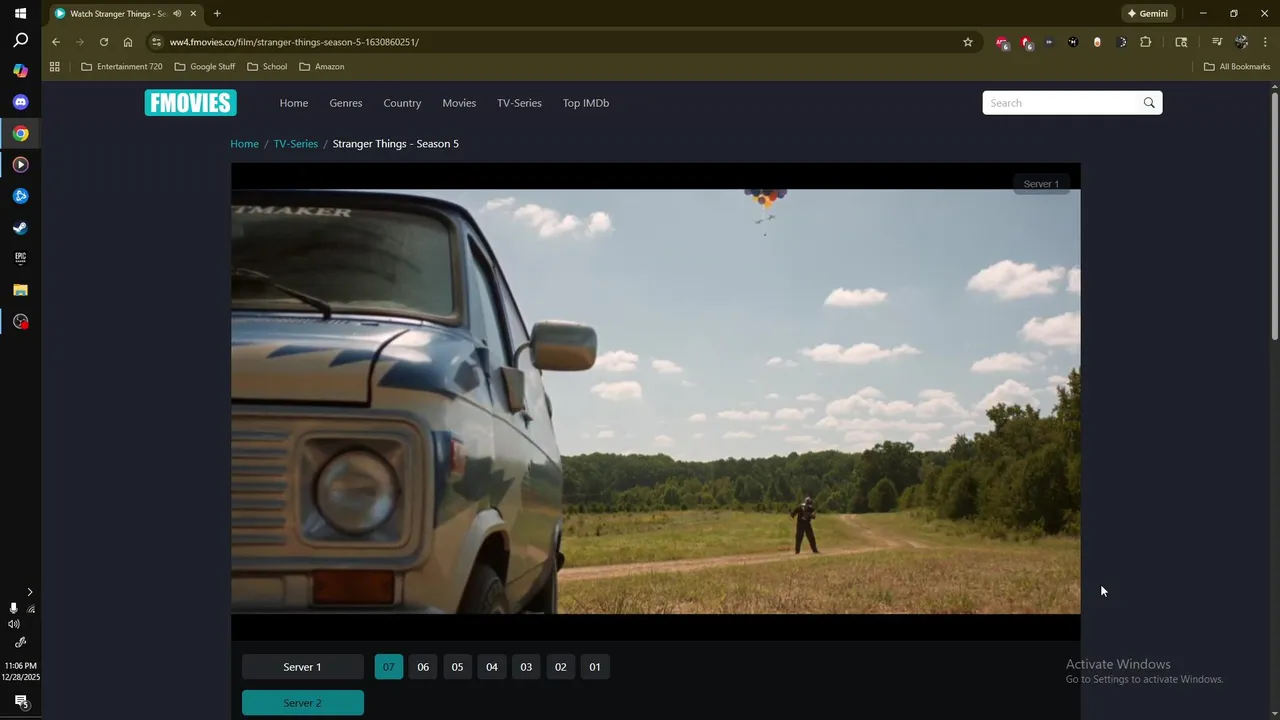Open Google Lens search icon

[x=1181, y=42]
